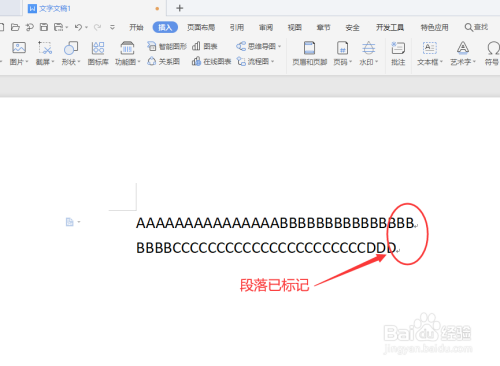This screenshot has height=366, width=500.
Task: Click the 图片 (Picture) insert icon
Action: [19, 48]
